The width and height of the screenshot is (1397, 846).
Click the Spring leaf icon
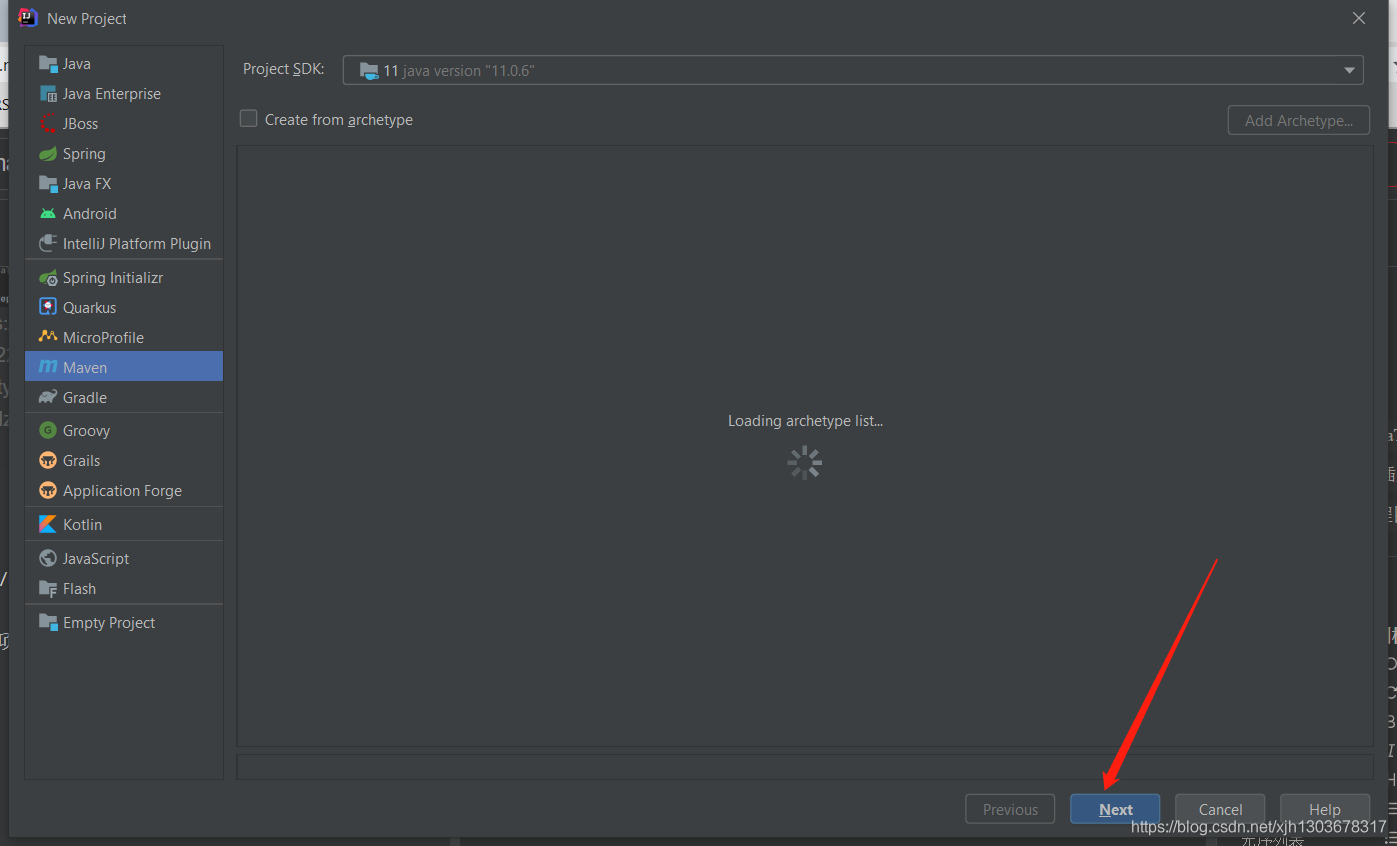[48, 154]
